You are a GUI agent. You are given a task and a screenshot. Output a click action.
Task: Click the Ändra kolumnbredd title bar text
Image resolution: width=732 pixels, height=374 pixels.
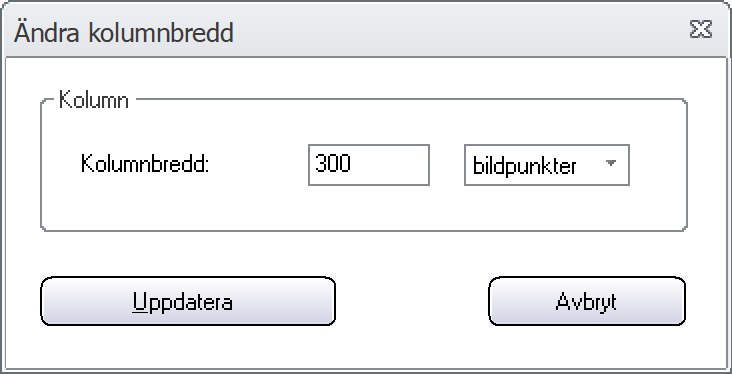click(x=124, y=33)
